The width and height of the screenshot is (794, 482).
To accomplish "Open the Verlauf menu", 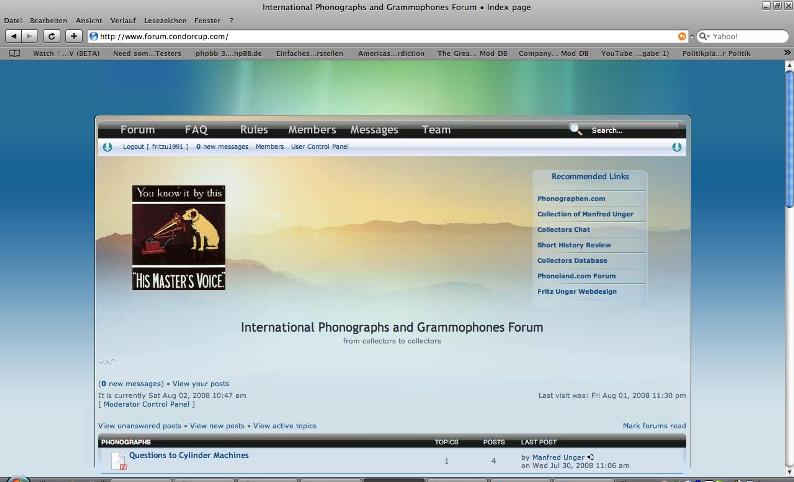I will click(123, 20).
